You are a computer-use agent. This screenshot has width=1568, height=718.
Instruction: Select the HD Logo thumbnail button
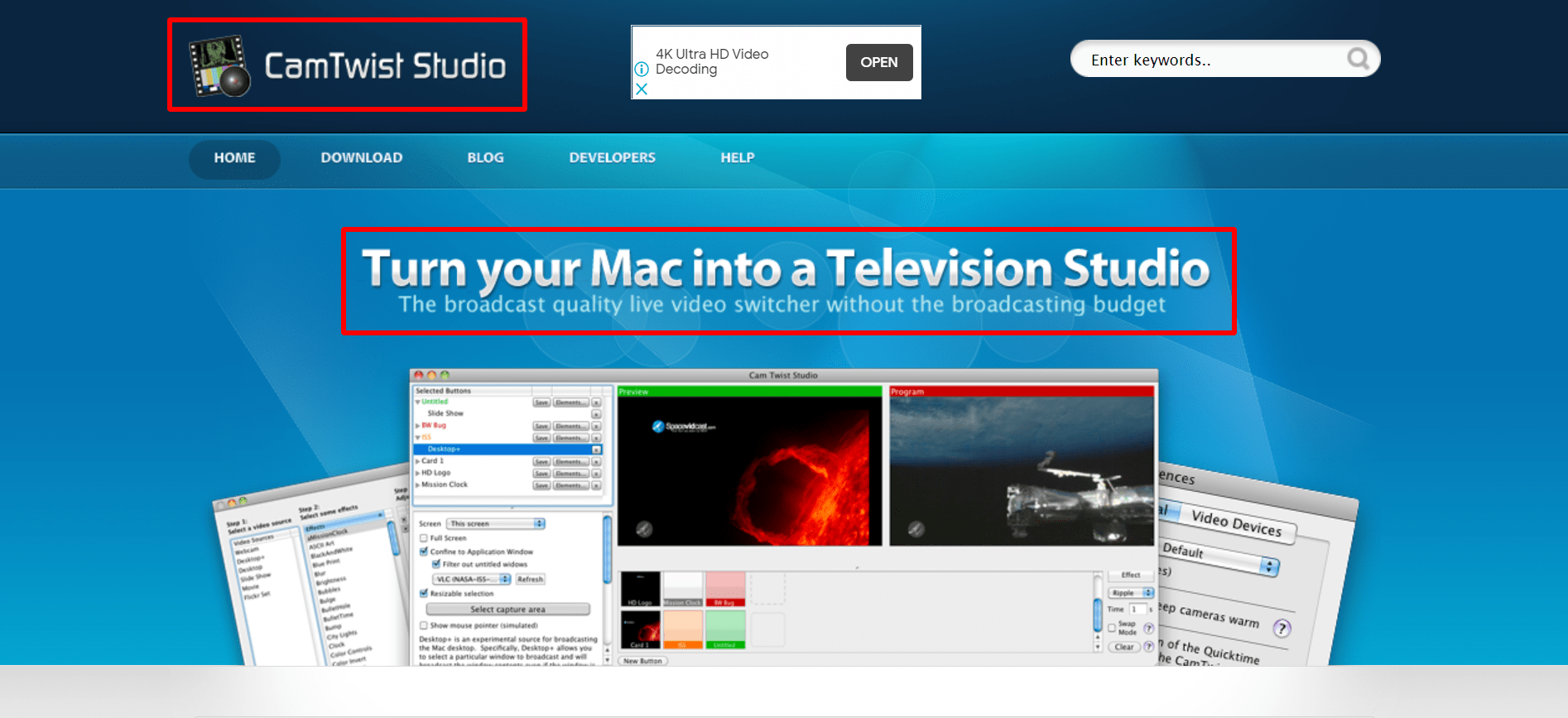coord(641,589)
